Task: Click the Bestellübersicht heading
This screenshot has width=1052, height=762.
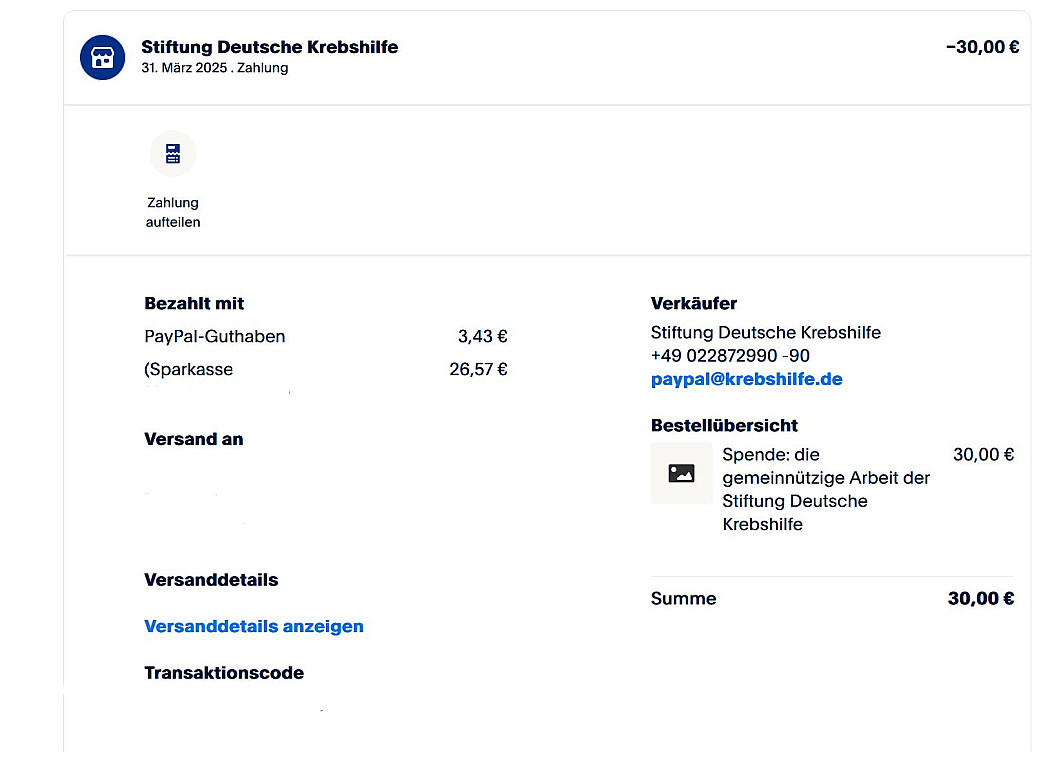Action: coord(724,425)
